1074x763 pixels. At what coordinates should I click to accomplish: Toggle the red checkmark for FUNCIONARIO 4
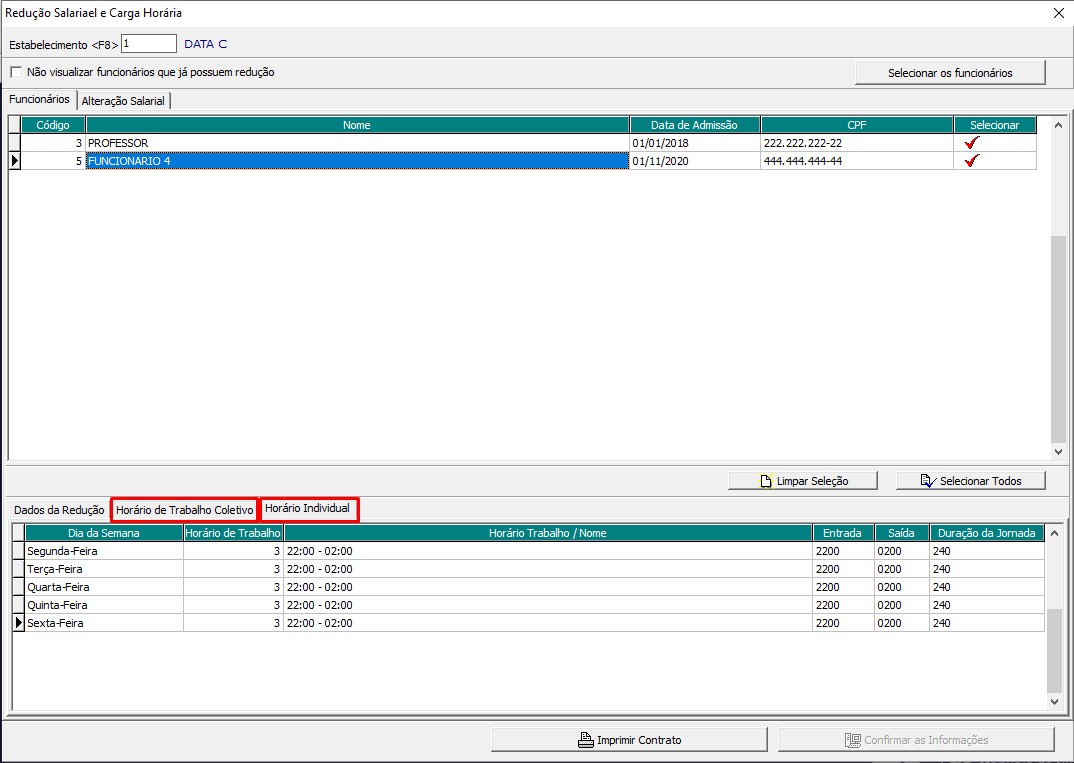coord(971,160)
